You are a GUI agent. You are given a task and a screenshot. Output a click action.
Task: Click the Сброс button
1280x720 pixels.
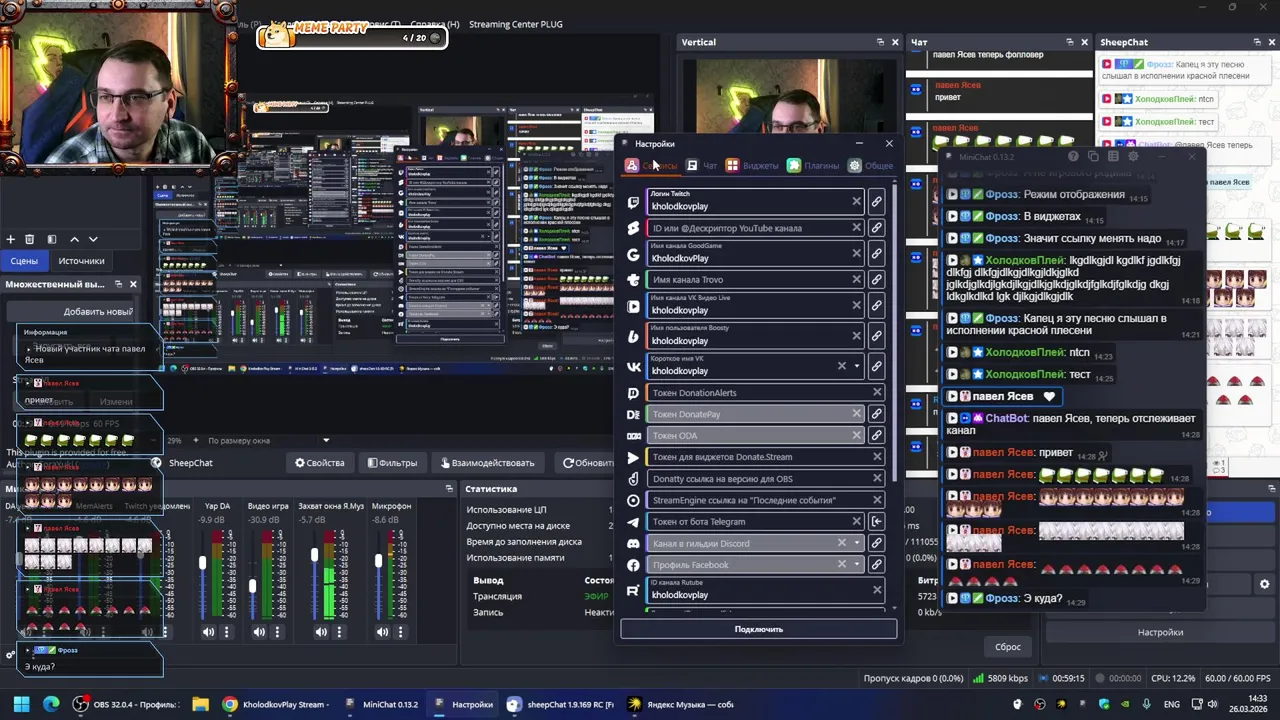tap(1008, 647)
